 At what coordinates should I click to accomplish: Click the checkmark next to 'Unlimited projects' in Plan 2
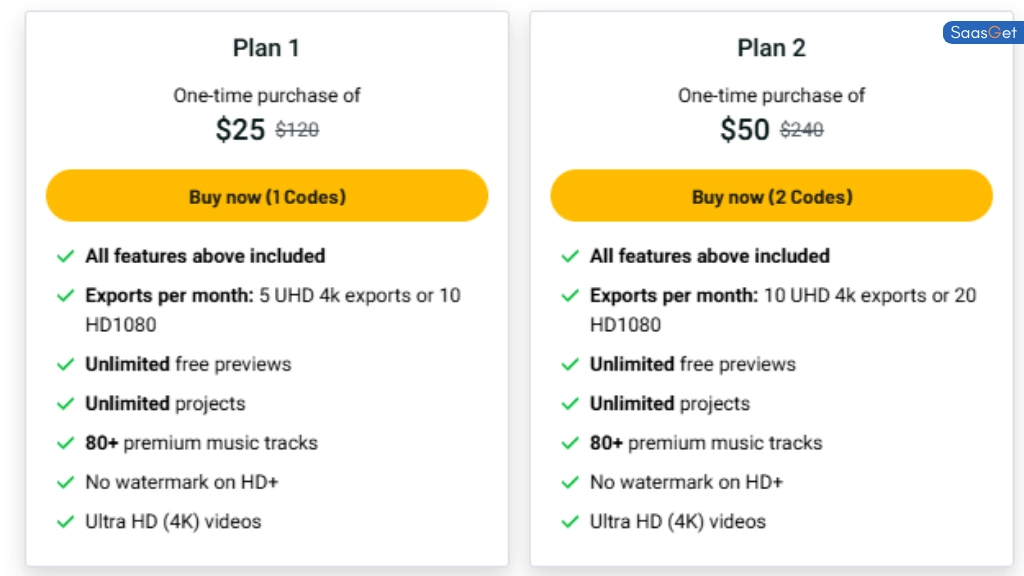570,404
